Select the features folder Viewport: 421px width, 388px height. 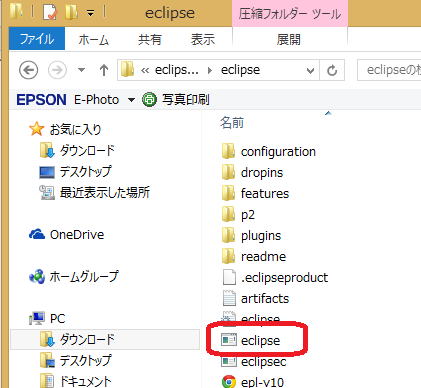pos(265,193)
